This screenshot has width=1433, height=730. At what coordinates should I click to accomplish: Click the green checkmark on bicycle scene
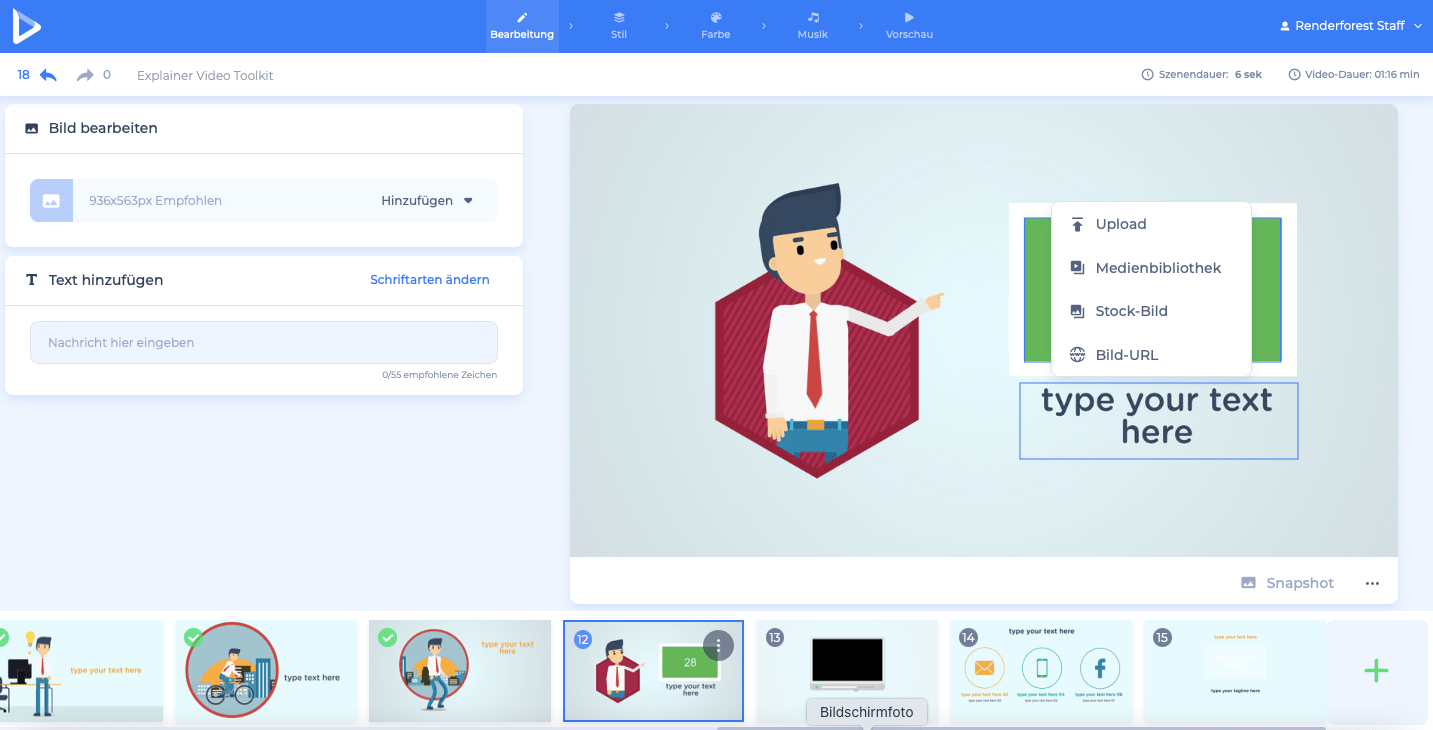193,637
